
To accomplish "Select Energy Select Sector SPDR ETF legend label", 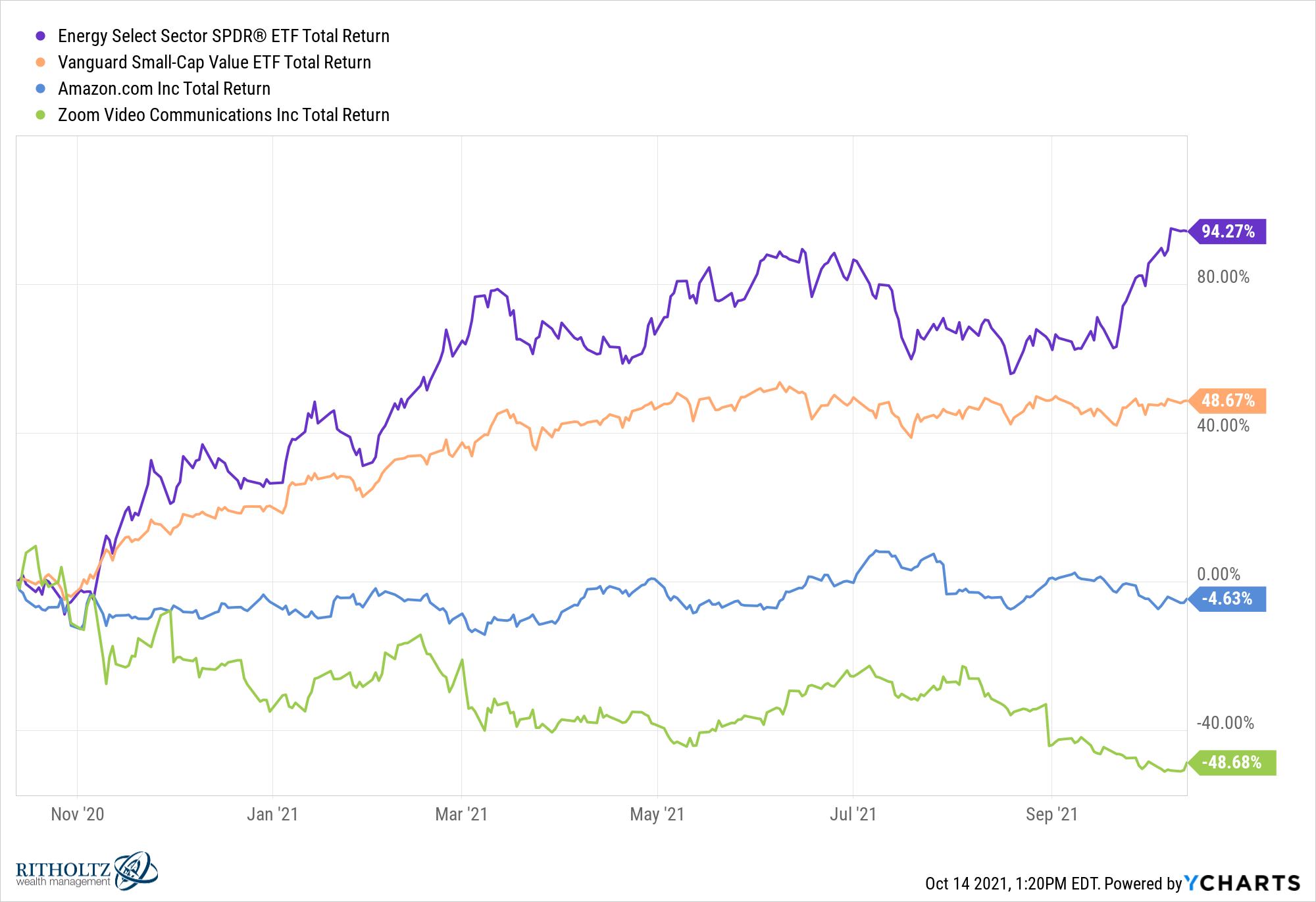I will [224, 36].
